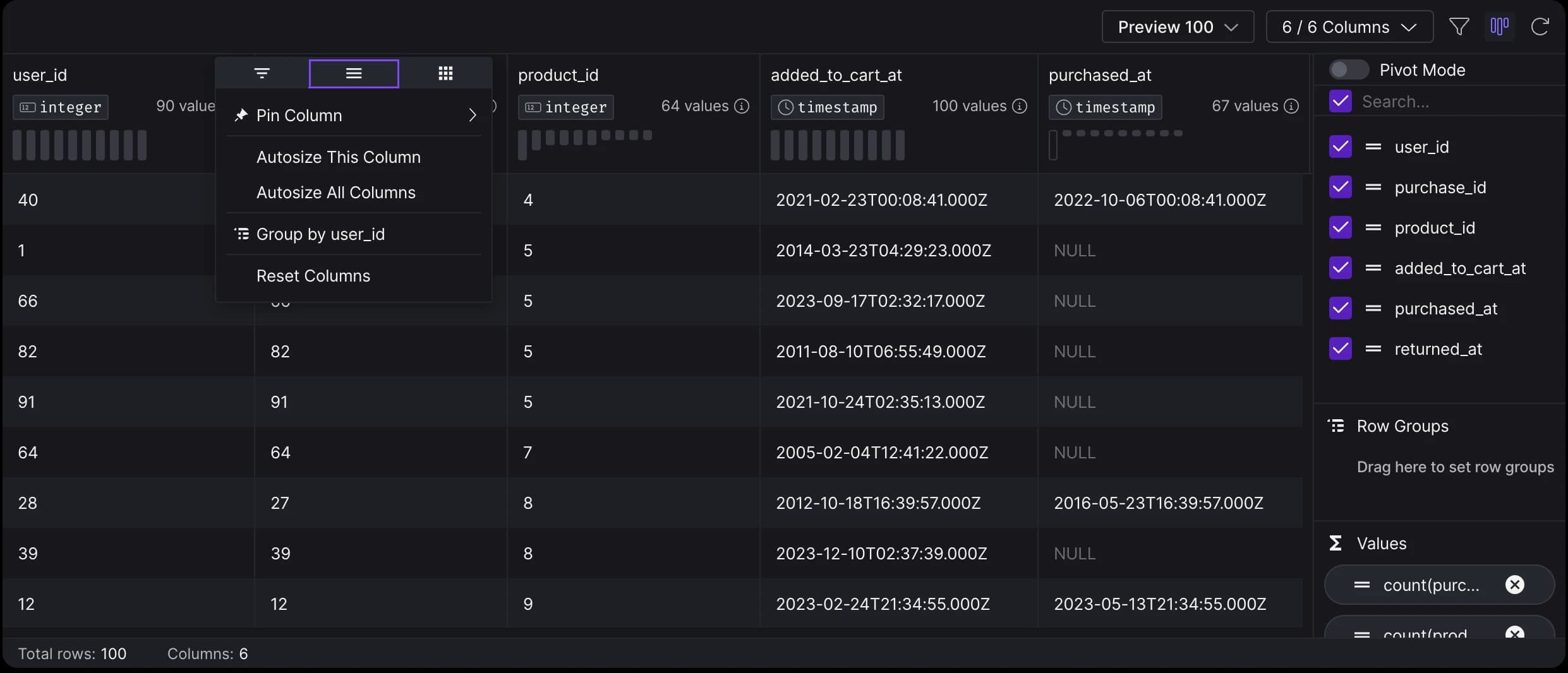Viewport: 1568px width, 673px height.
Task: Click the clock icon on added_to_cart_at timestamp badge
Action: (785, 107)
